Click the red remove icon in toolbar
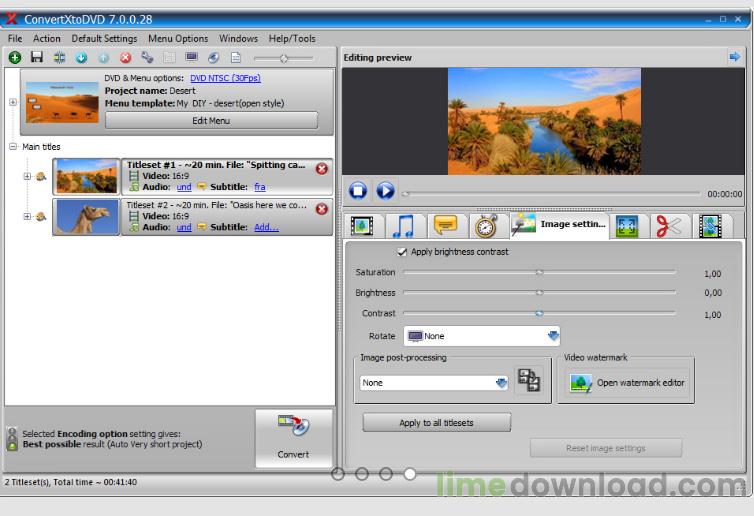 (x=126, y=58)
